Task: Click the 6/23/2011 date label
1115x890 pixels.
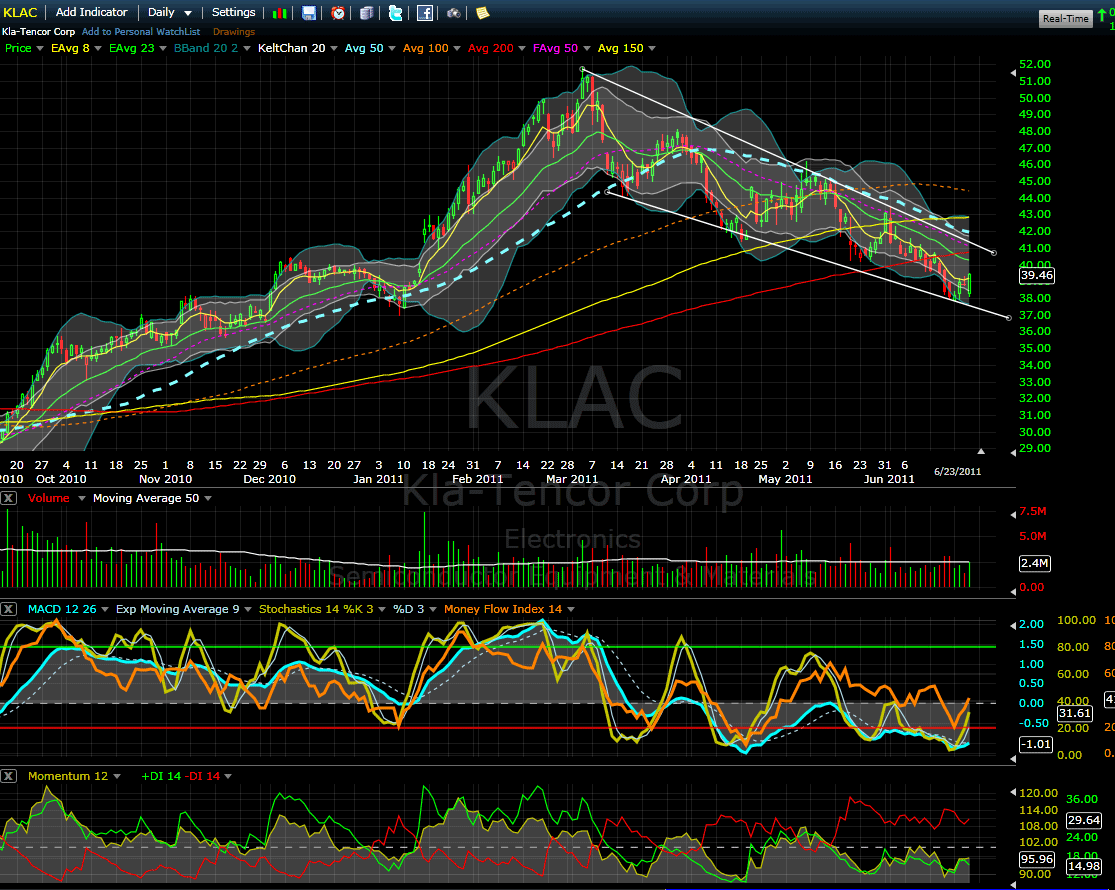Action: pos(957,471)
